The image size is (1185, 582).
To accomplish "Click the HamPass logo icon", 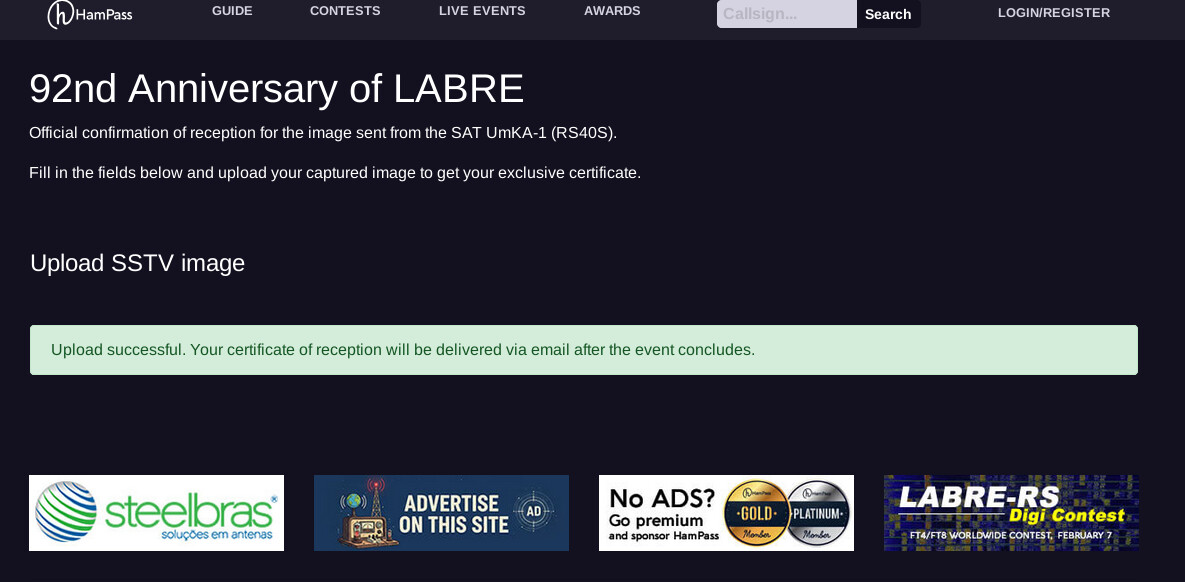I will click(61, 14).
